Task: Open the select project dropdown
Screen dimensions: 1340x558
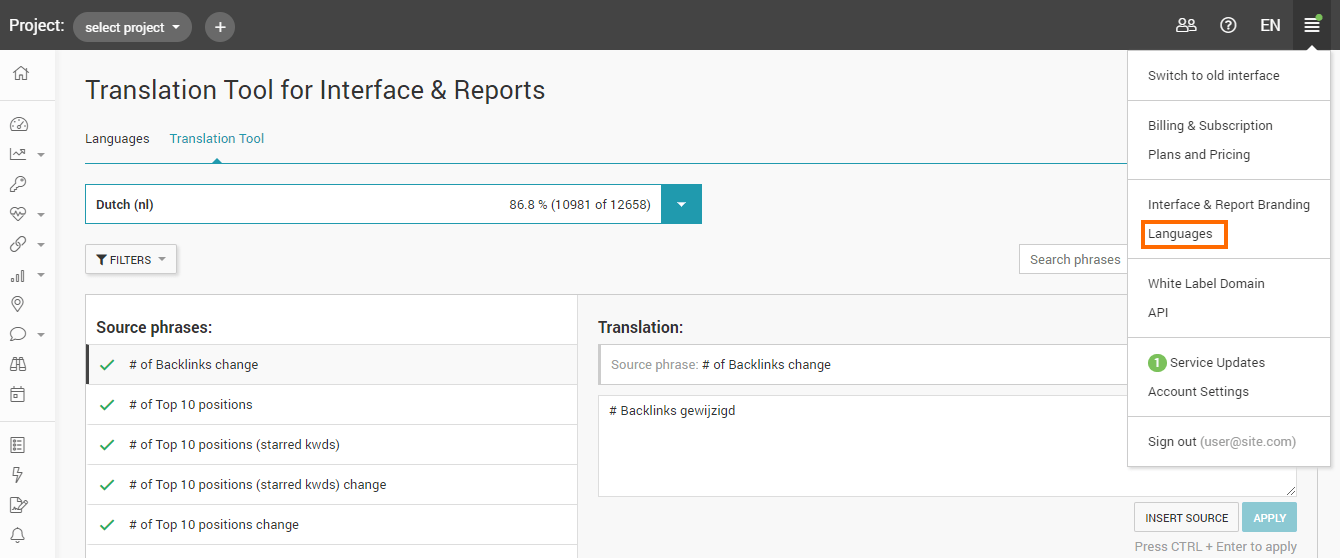Action: pyautogui.click(x=132, y=27)
